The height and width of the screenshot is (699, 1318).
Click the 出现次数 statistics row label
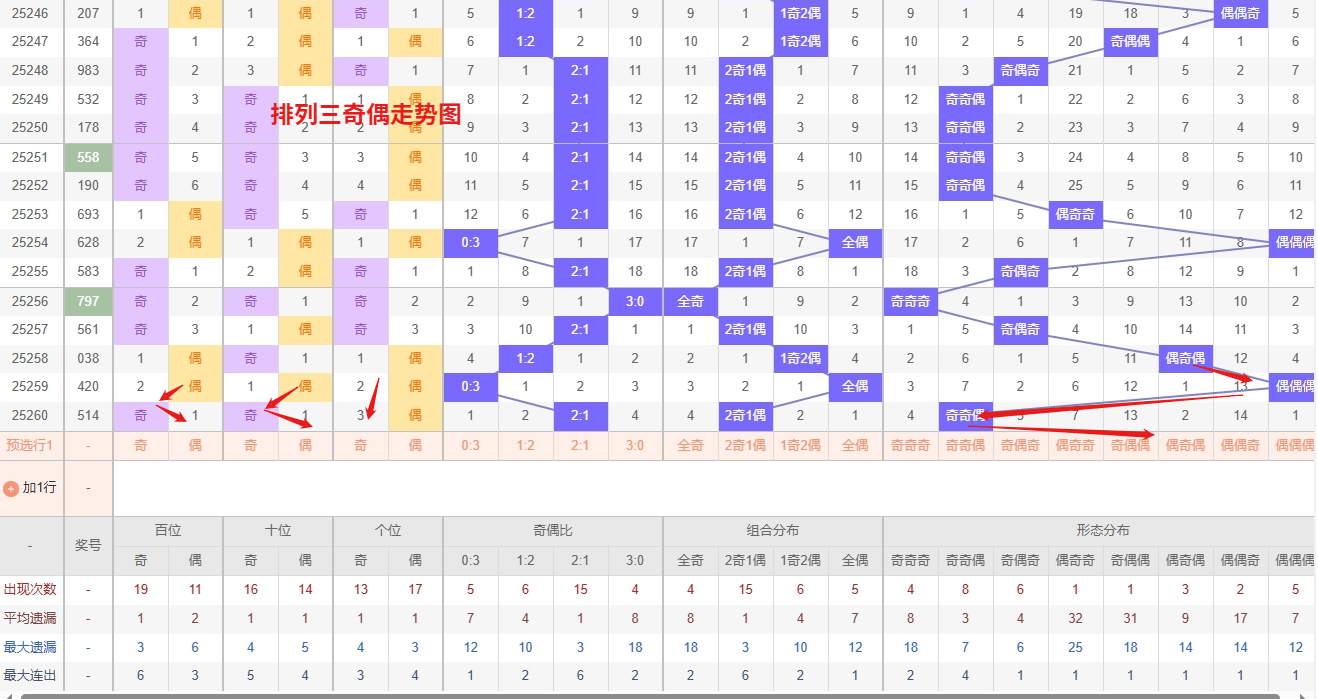tap(31, 590)
